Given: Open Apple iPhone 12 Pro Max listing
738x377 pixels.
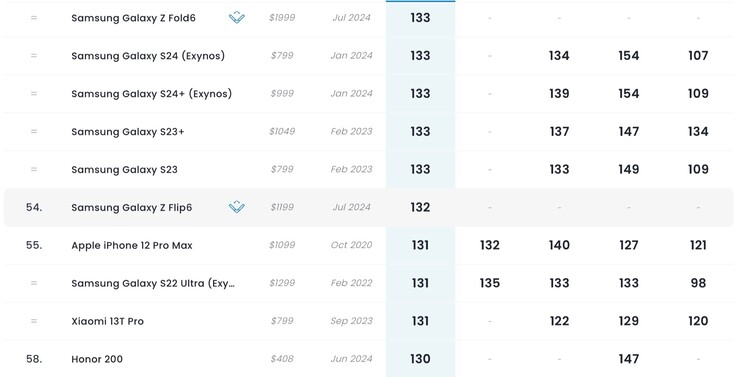Looking at the screenshot, I should point(132,245).
